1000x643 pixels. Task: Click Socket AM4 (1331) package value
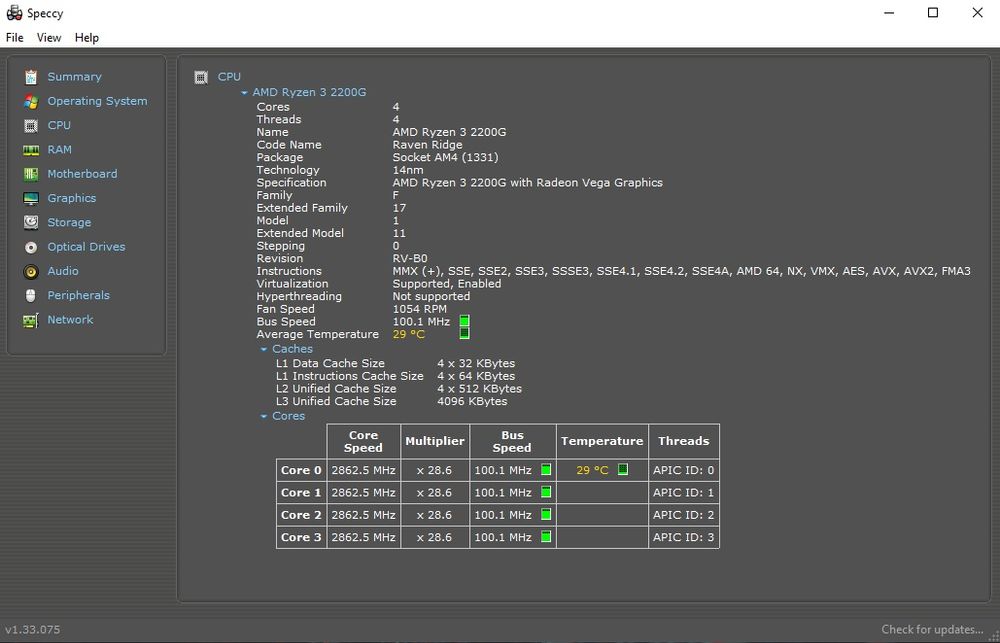pyautogui.click(x=445, y=157)
